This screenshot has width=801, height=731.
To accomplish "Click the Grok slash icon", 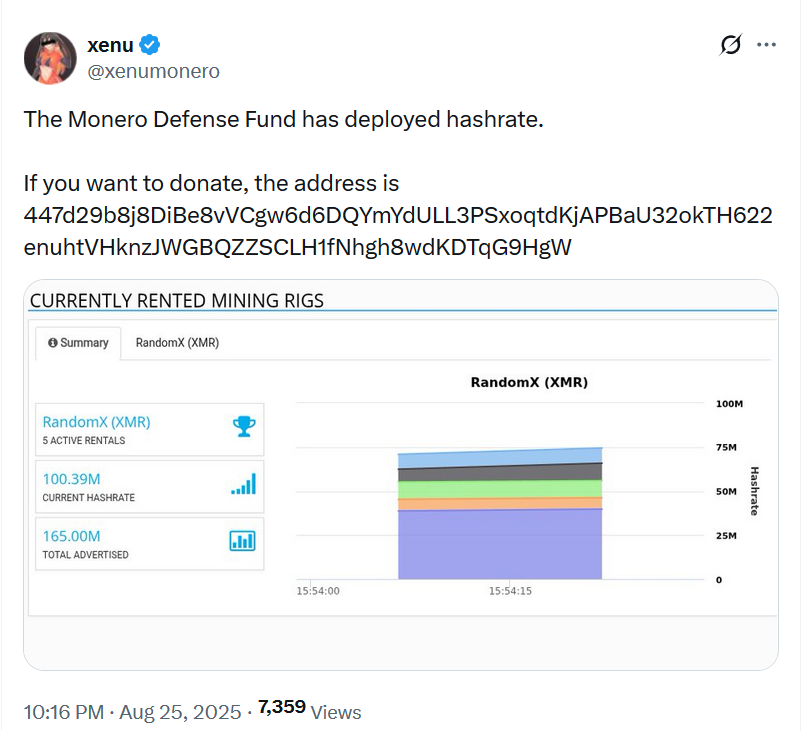I will click(731, 45).
